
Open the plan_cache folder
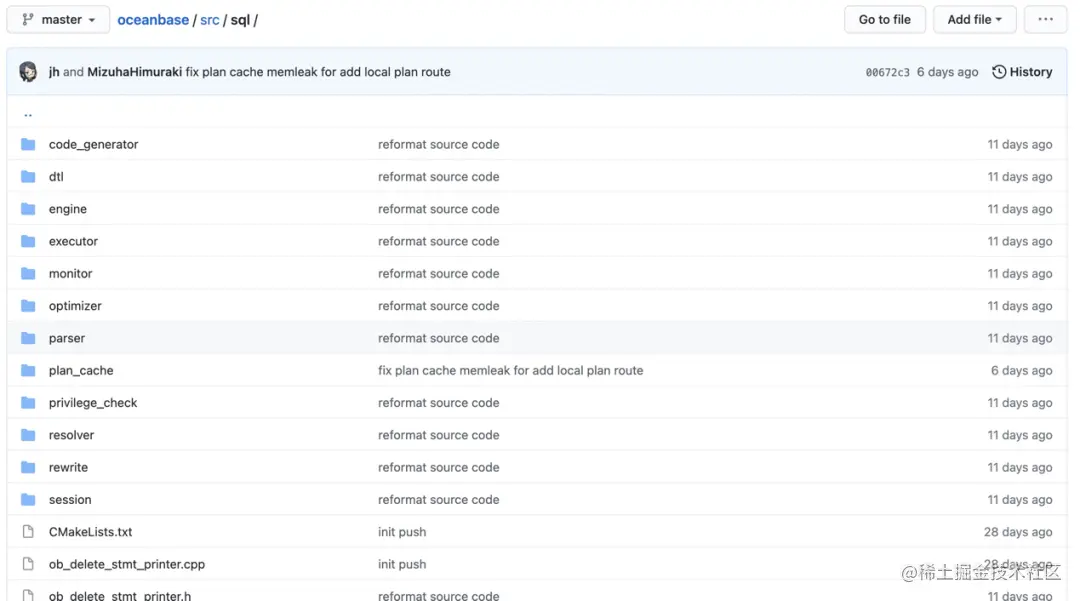pyautogui.click(x=81, y=370)
